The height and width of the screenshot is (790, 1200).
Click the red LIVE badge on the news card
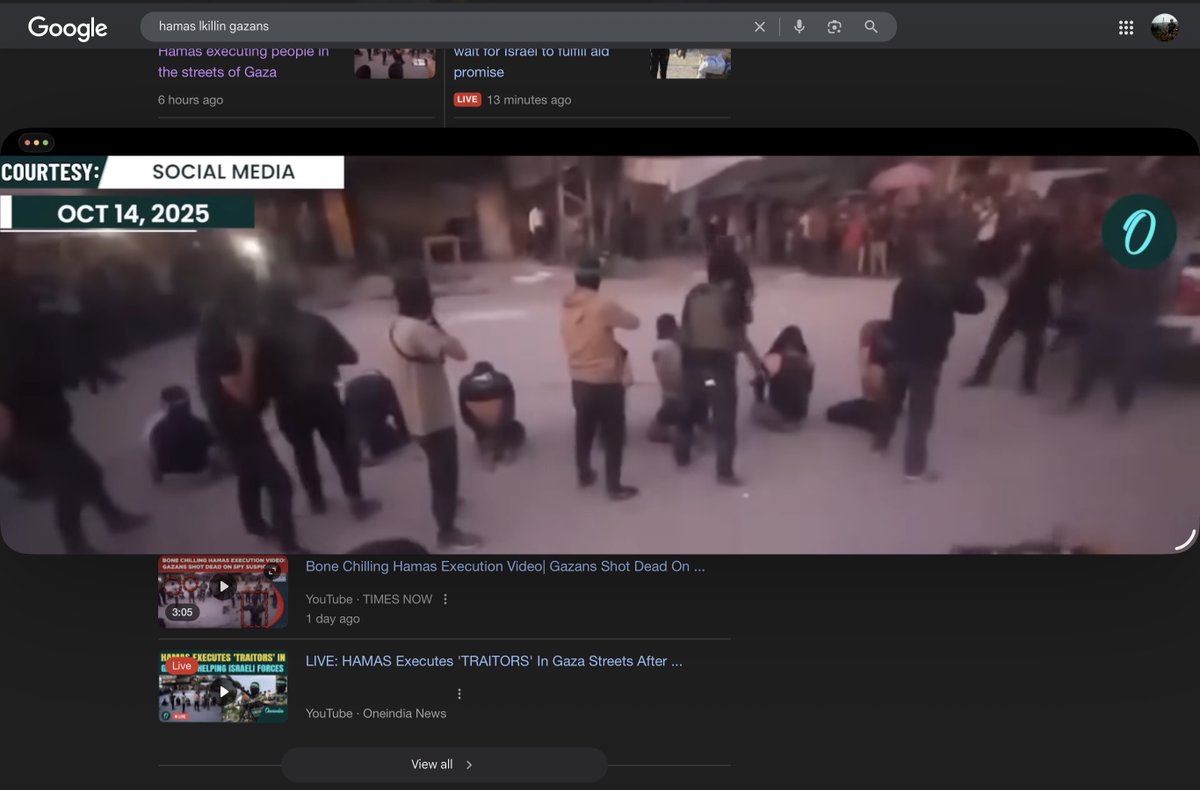click(467, 100)
